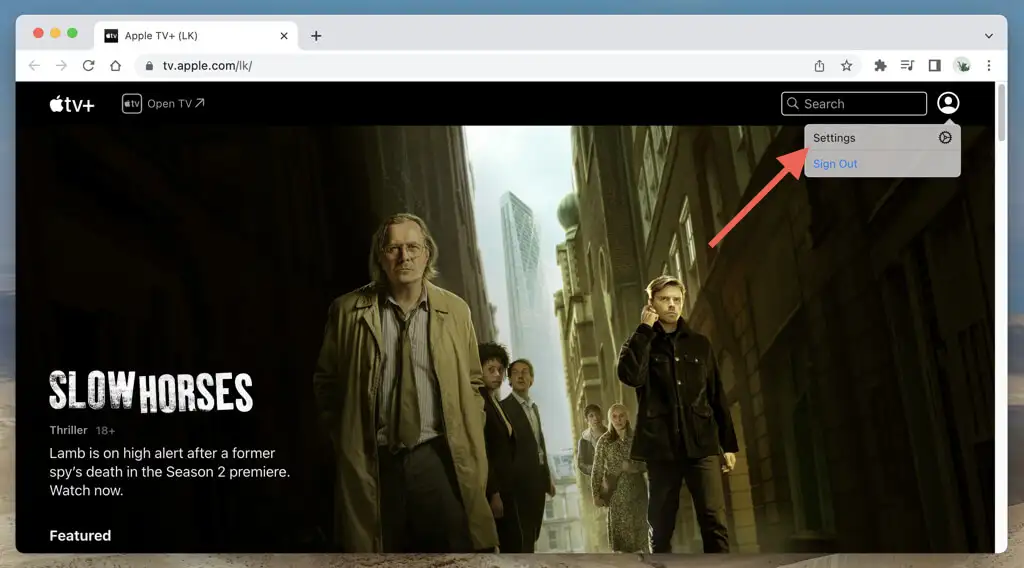
Task: Open the account profile icon
Action: coord(948,103)
